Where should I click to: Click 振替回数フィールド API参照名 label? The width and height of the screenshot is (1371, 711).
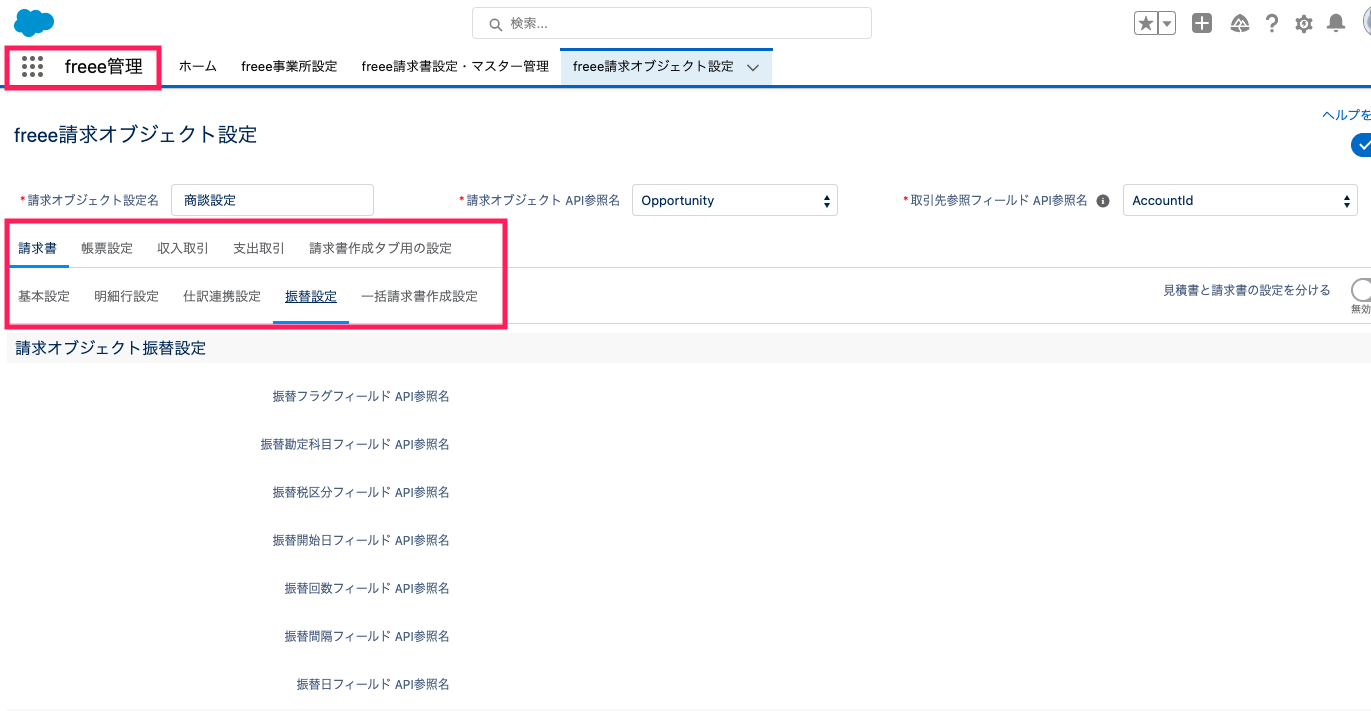[367, 588]
